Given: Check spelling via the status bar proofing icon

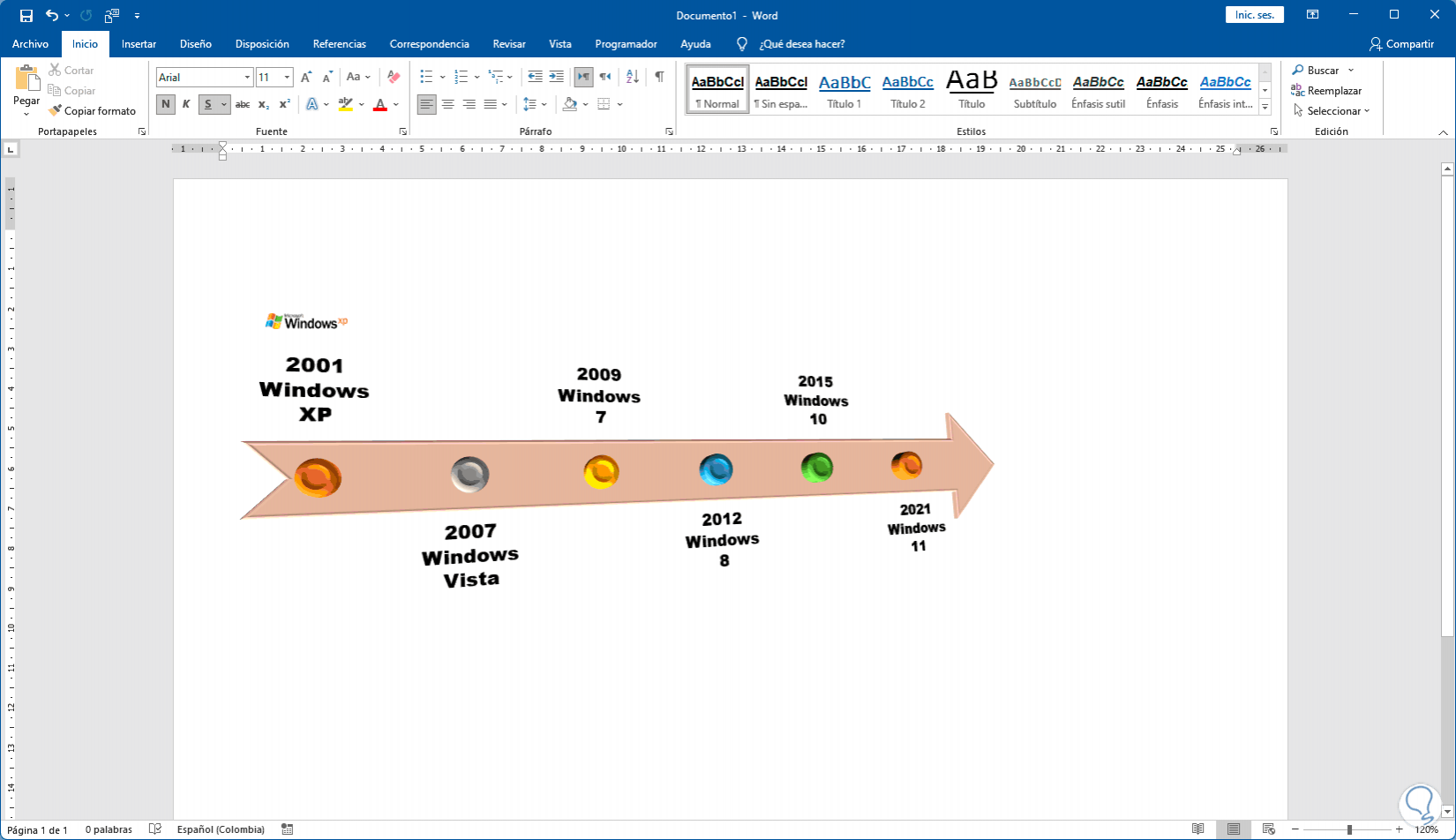Looking at the screenshot, I should coord(155,829).
